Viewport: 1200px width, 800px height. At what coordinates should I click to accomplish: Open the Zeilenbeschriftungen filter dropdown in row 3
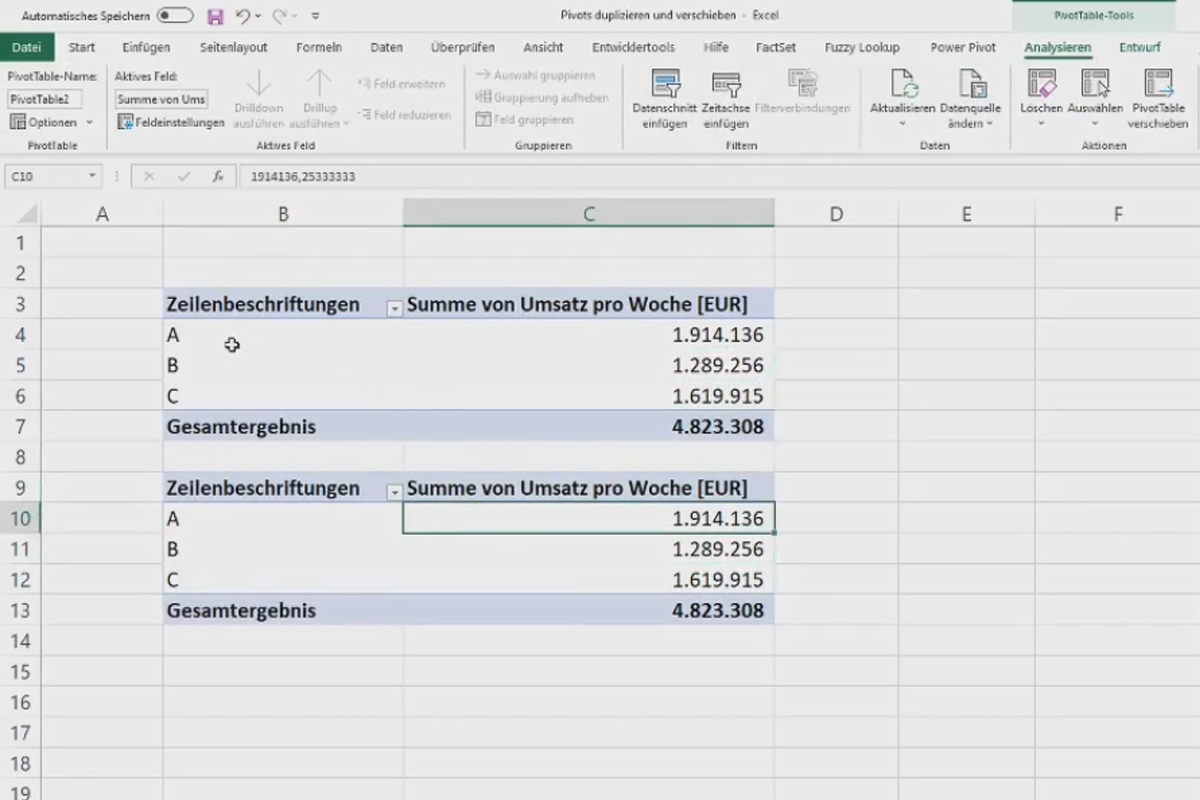coord(394,309)
